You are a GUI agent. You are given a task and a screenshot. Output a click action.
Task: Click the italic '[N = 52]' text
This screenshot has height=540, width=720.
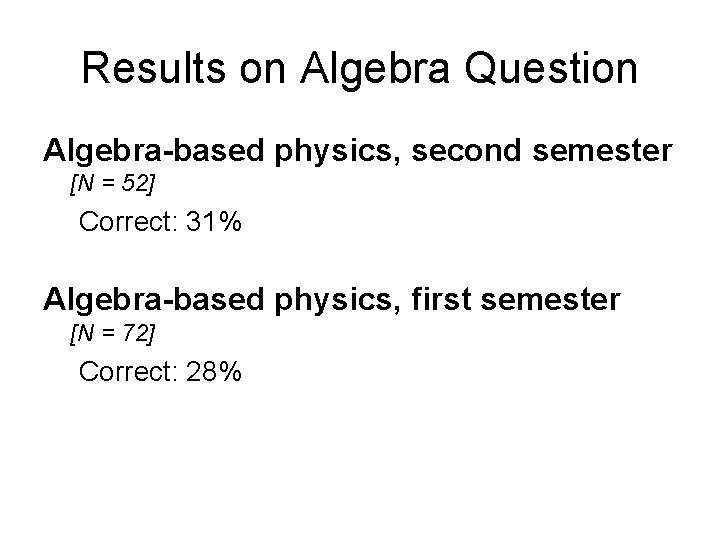coord(112,184)
